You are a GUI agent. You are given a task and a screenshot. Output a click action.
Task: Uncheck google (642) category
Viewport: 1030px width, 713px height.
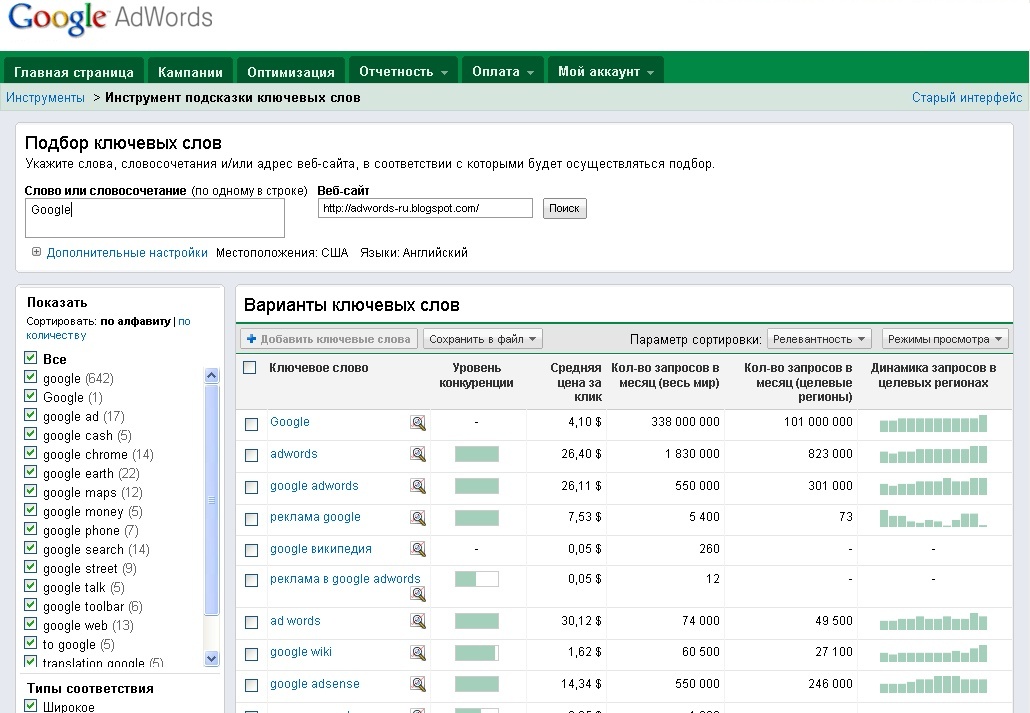pyautogui.click(x=30, y=377)
